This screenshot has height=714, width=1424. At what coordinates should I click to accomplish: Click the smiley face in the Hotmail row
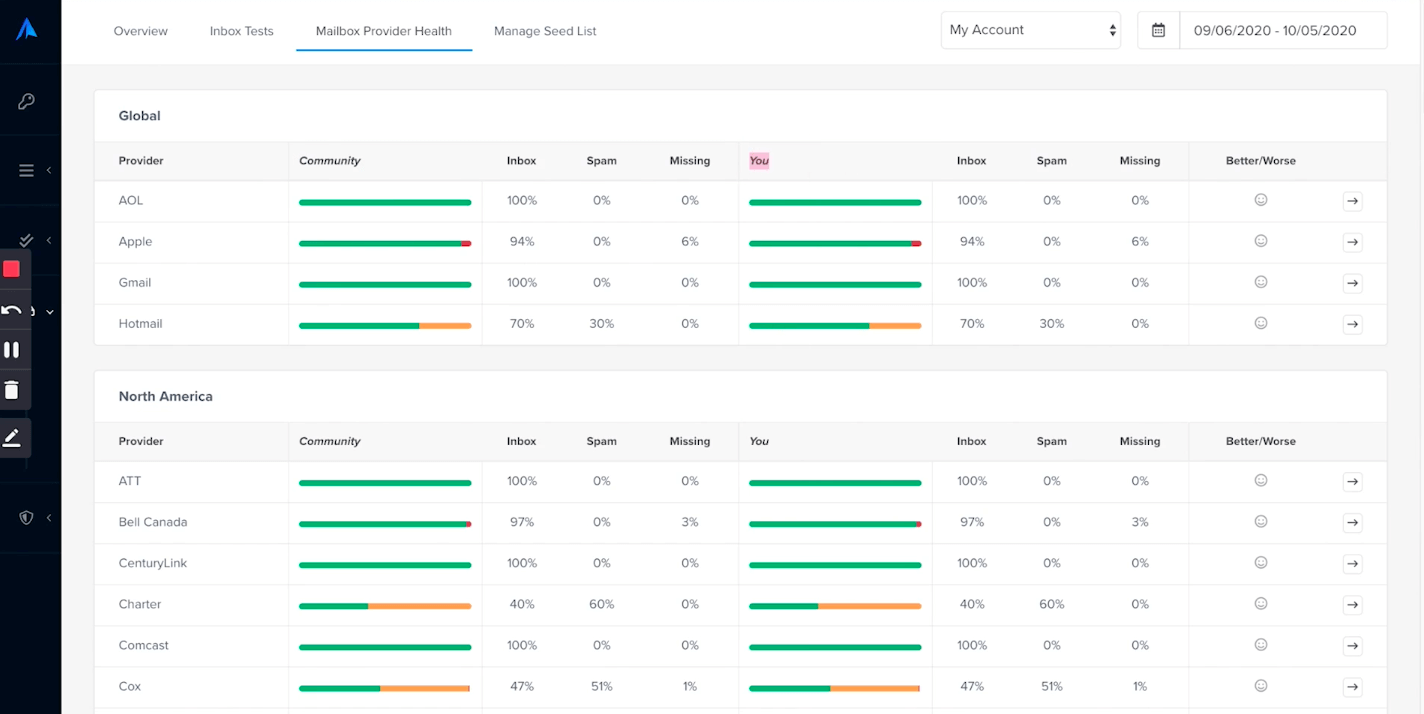1261,323
